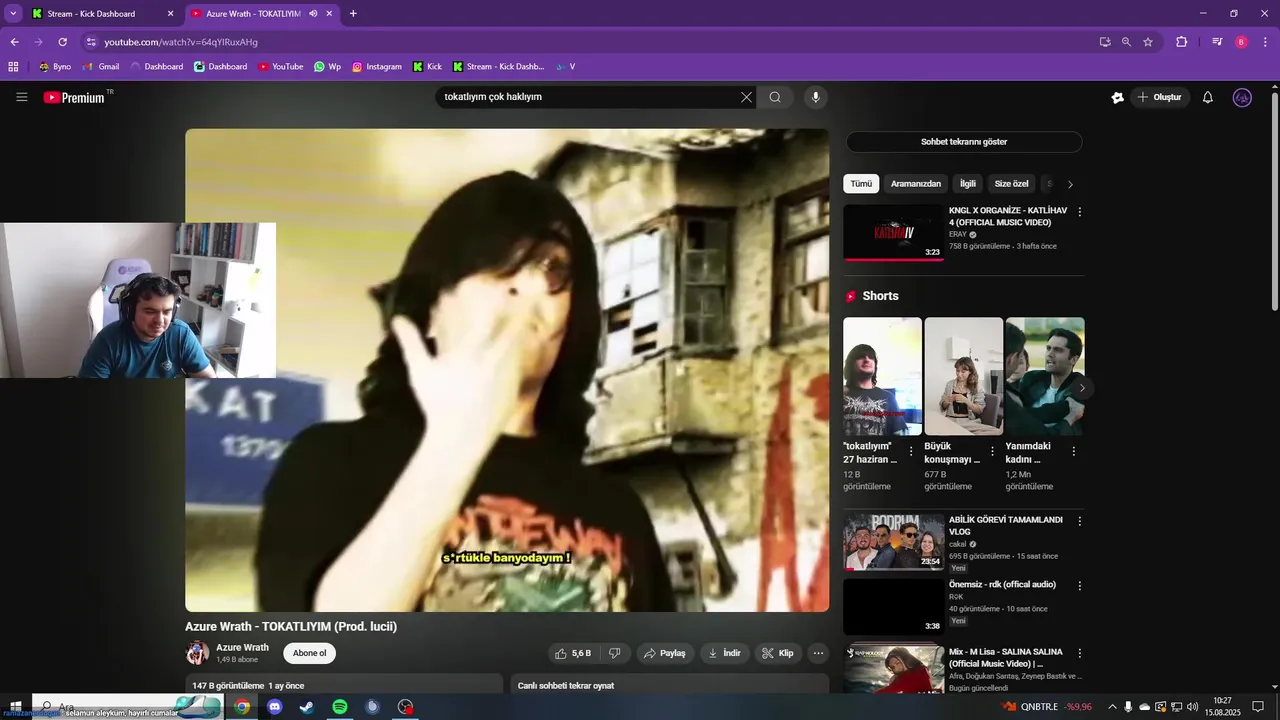This screenshot has height=720, width=1280.
Task: Open the Büyük konuşmayı Short thumbnail
Action: [x=963, y=376]
